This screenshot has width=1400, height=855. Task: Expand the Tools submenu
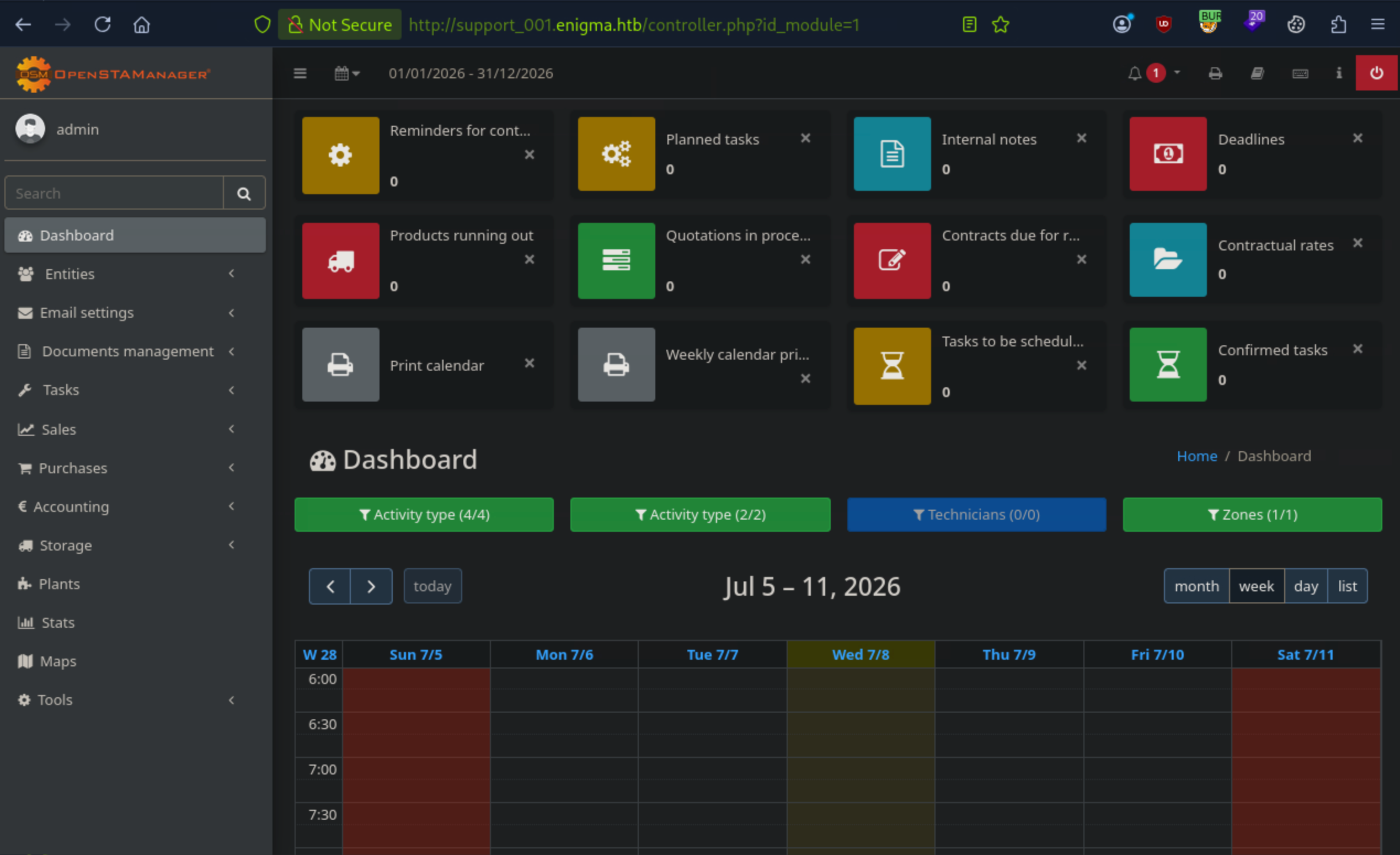(x=135, y=699)
